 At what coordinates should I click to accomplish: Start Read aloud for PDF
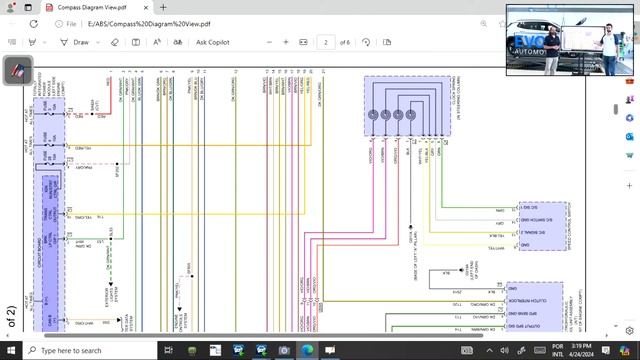157,42
